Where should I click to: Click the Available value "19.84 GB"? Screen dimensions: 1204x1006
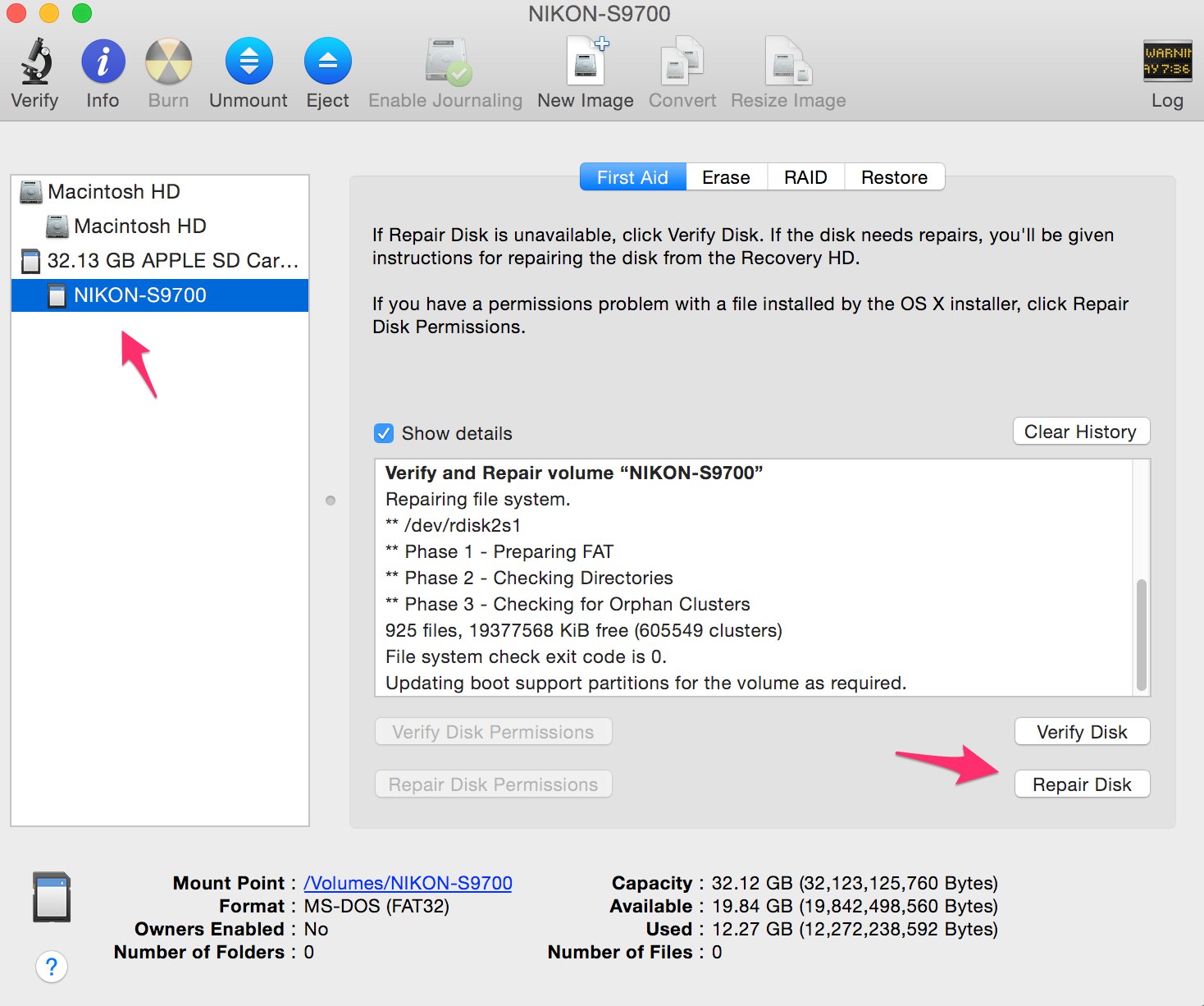[x=752, y=906]
